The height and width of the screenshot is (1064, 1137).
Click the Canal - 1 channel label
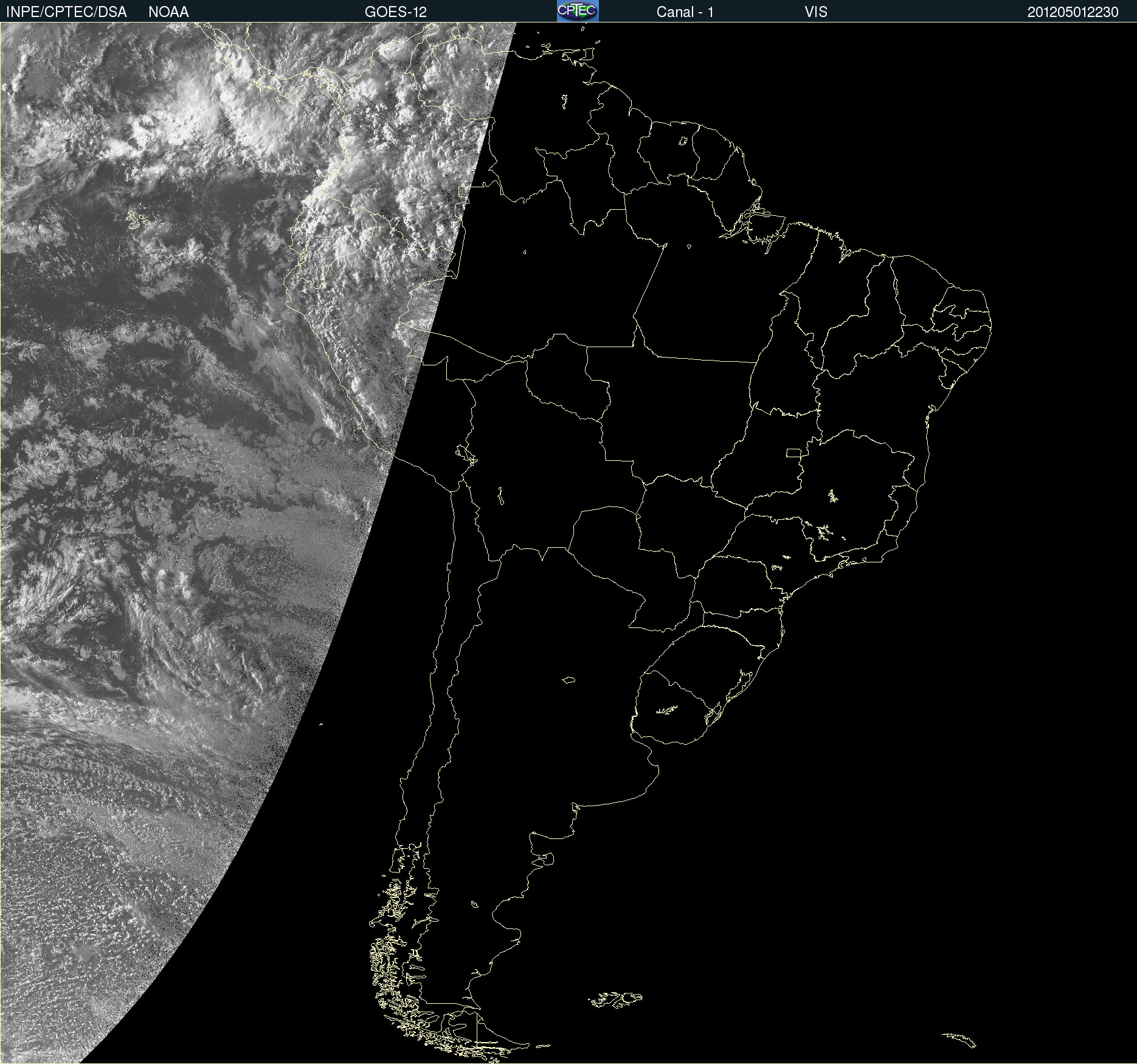(x=685, y=12)
